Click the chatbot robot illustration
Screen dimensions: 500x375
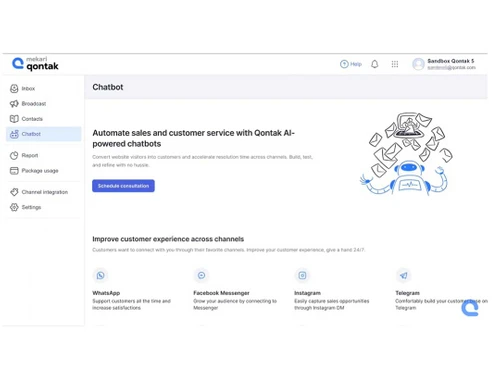tap(407, 154)
